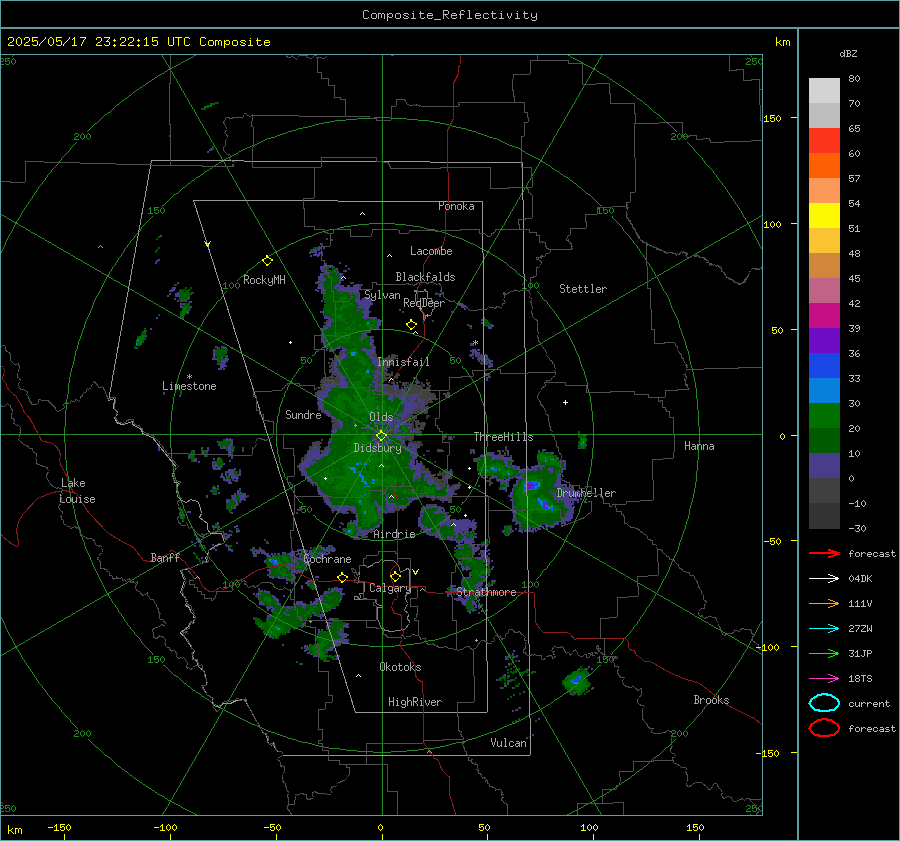Click the RockyMH label
This screenshot has height=841, width=900.
(x=264, y=280)
